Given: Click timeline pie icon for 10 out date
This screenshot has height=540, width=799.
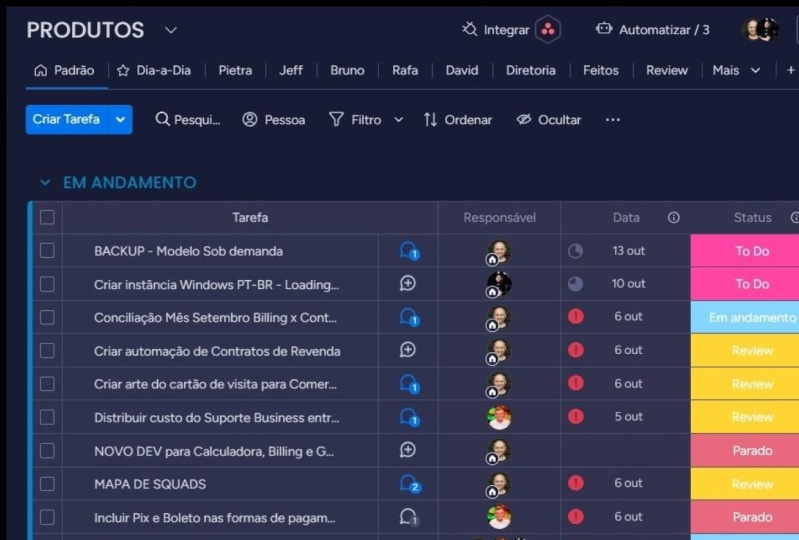Looking at the screenshot, I should 575,284.
